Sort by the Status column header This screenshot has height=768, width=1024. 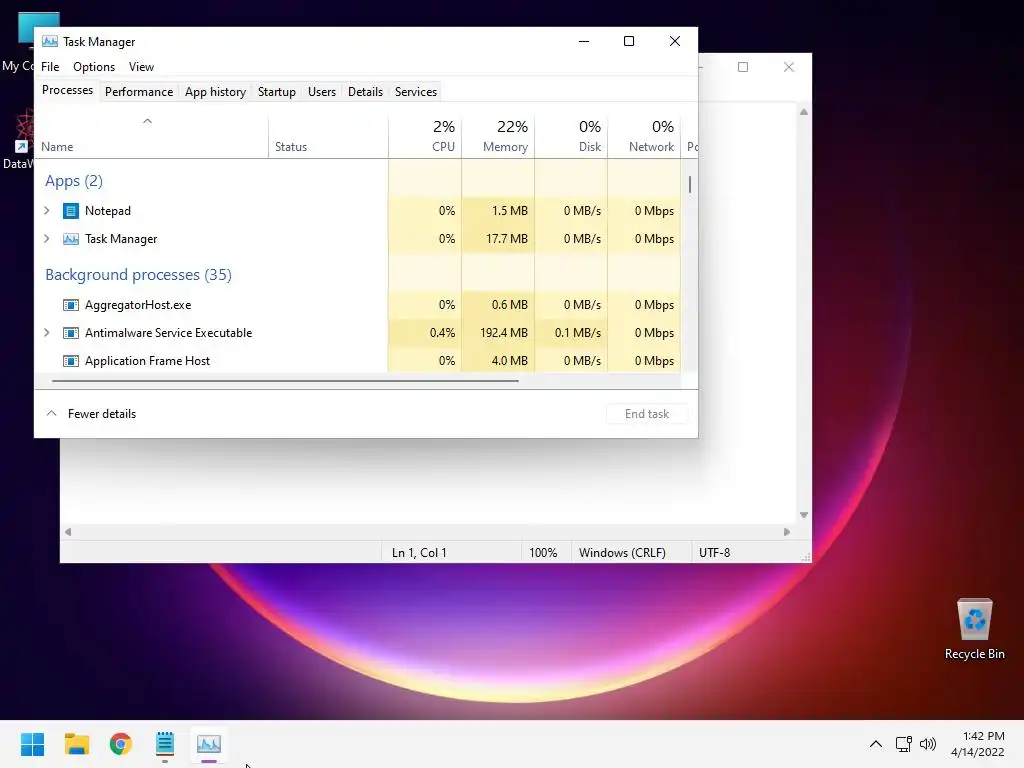(328, 137)
